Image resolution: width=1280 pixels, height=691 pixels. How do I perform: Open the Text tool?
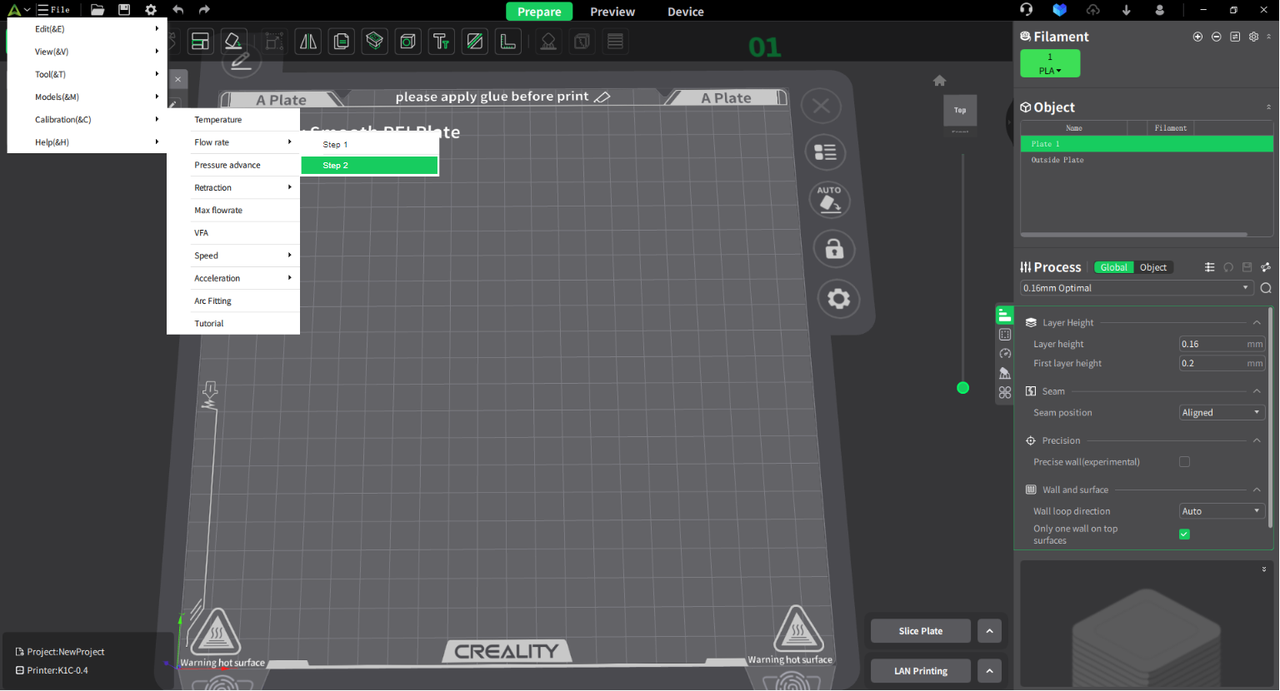click(x=441, y=41)
